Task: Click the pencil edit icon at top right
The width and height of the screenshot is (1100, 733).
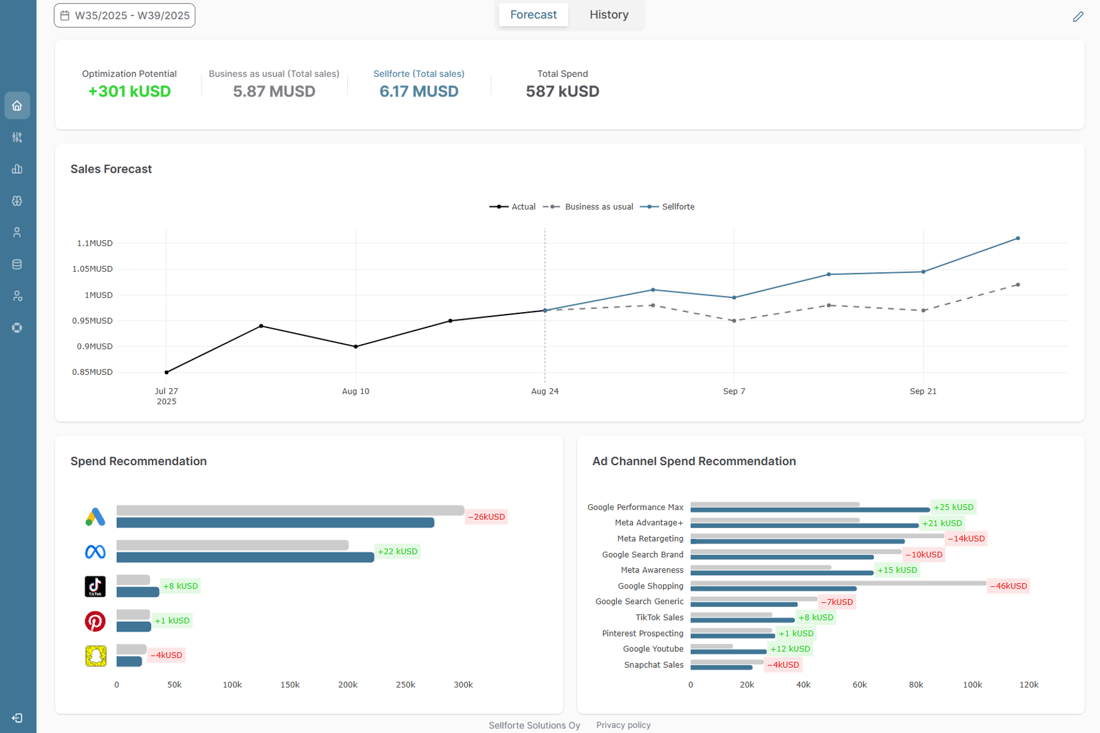Action: [x=1078, y=16]
